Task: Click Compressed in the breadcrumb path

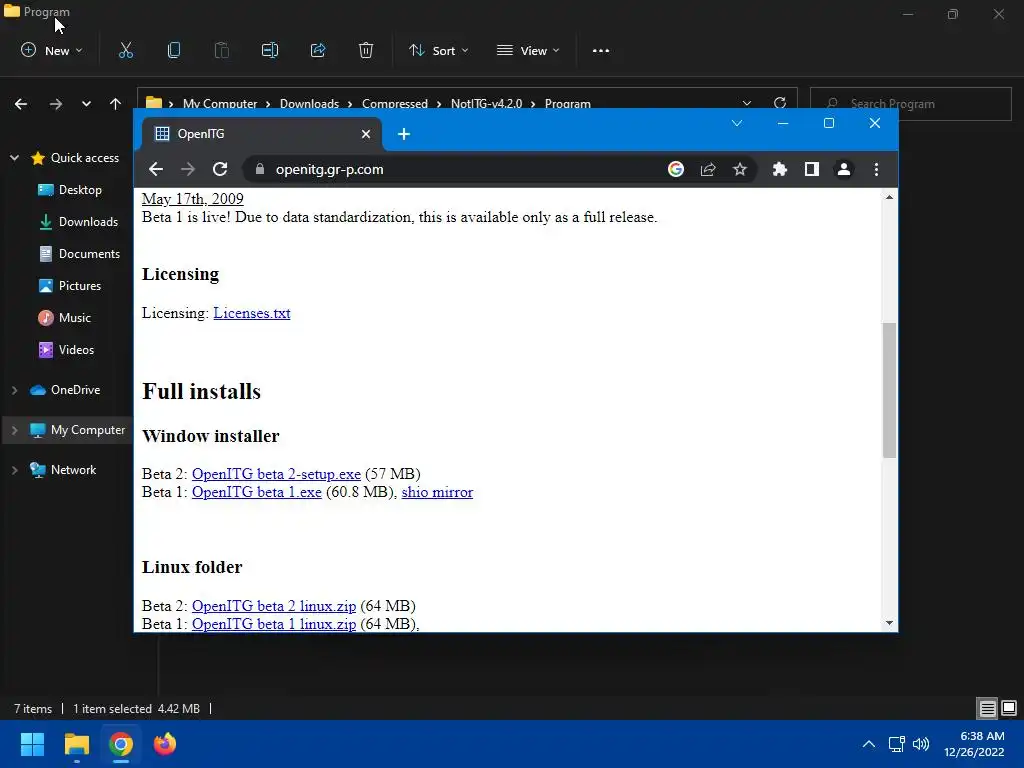Action: [395, 103]
